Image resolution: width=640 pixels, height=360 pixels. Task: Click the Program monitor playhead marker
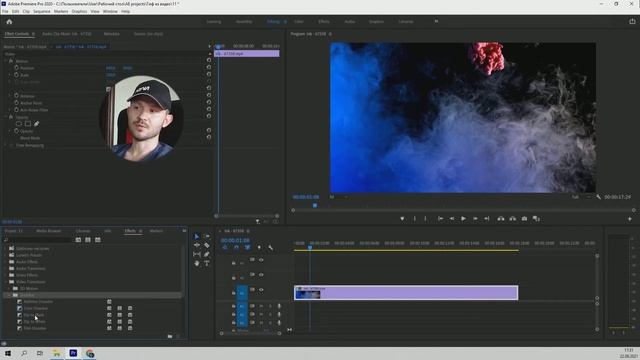tap(315, 205)
